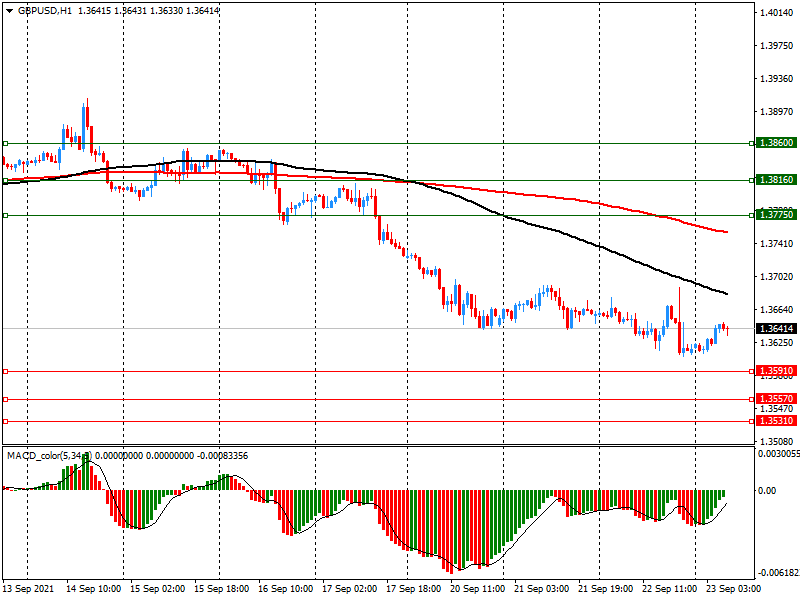Click the time axis label 15 Sep 18:00
Image resolution: width=800 pixels, height=600 pixels.
tap(221, 589)
